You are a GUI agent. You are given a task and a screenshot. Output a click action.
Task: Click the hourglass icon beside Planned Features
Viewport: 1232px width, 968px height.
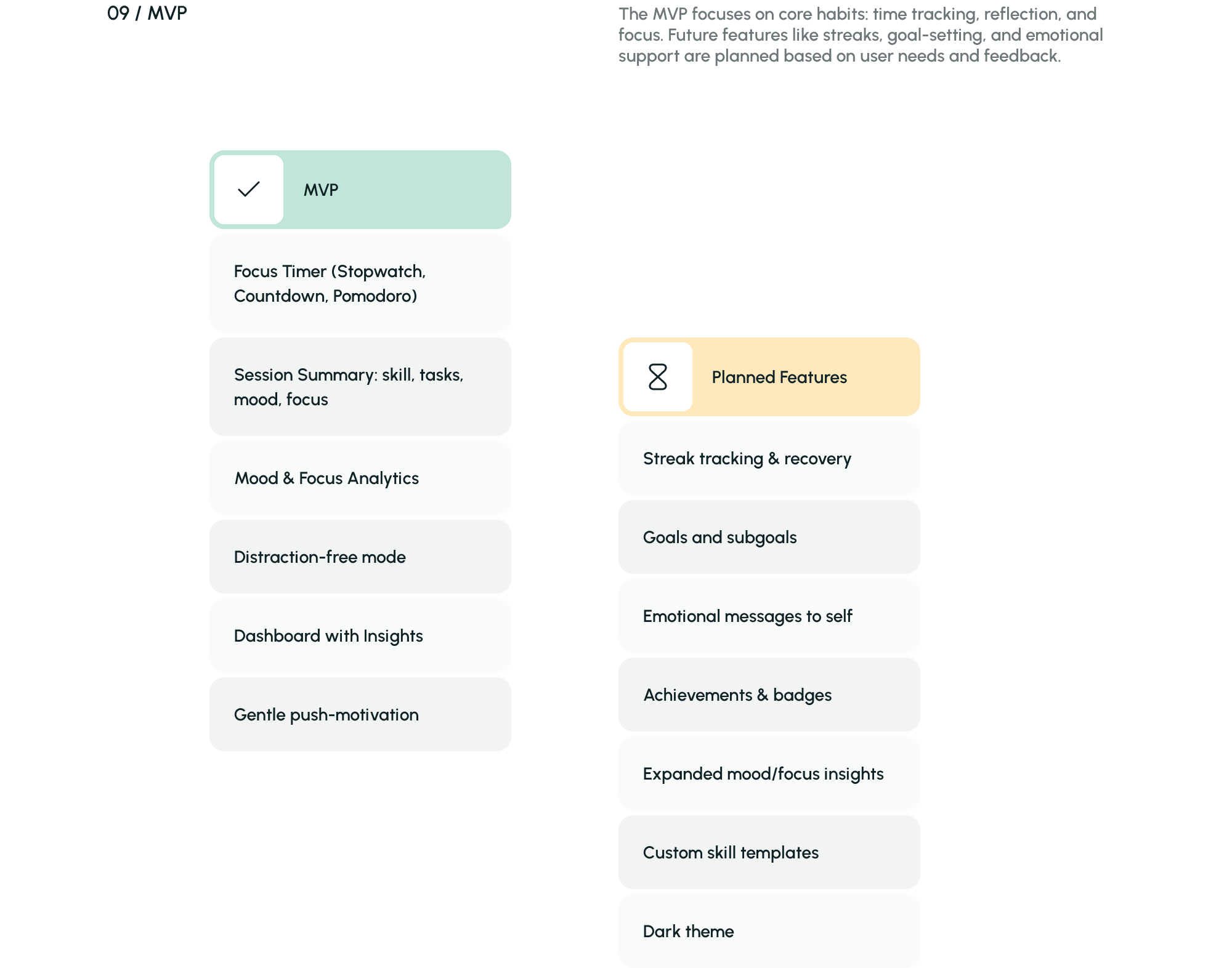658,377
